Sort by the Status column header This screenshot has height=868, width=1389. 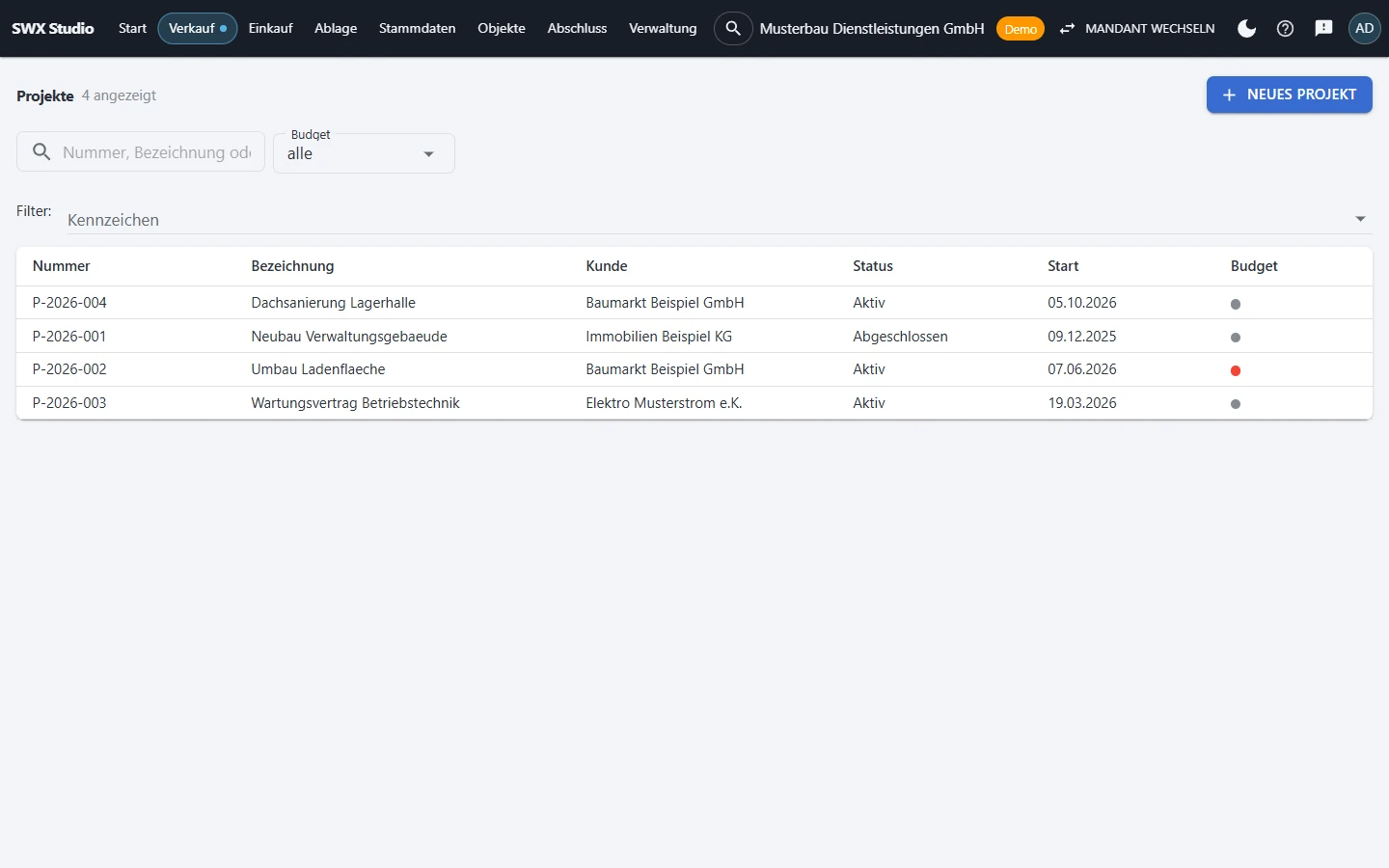coord(873,266)
